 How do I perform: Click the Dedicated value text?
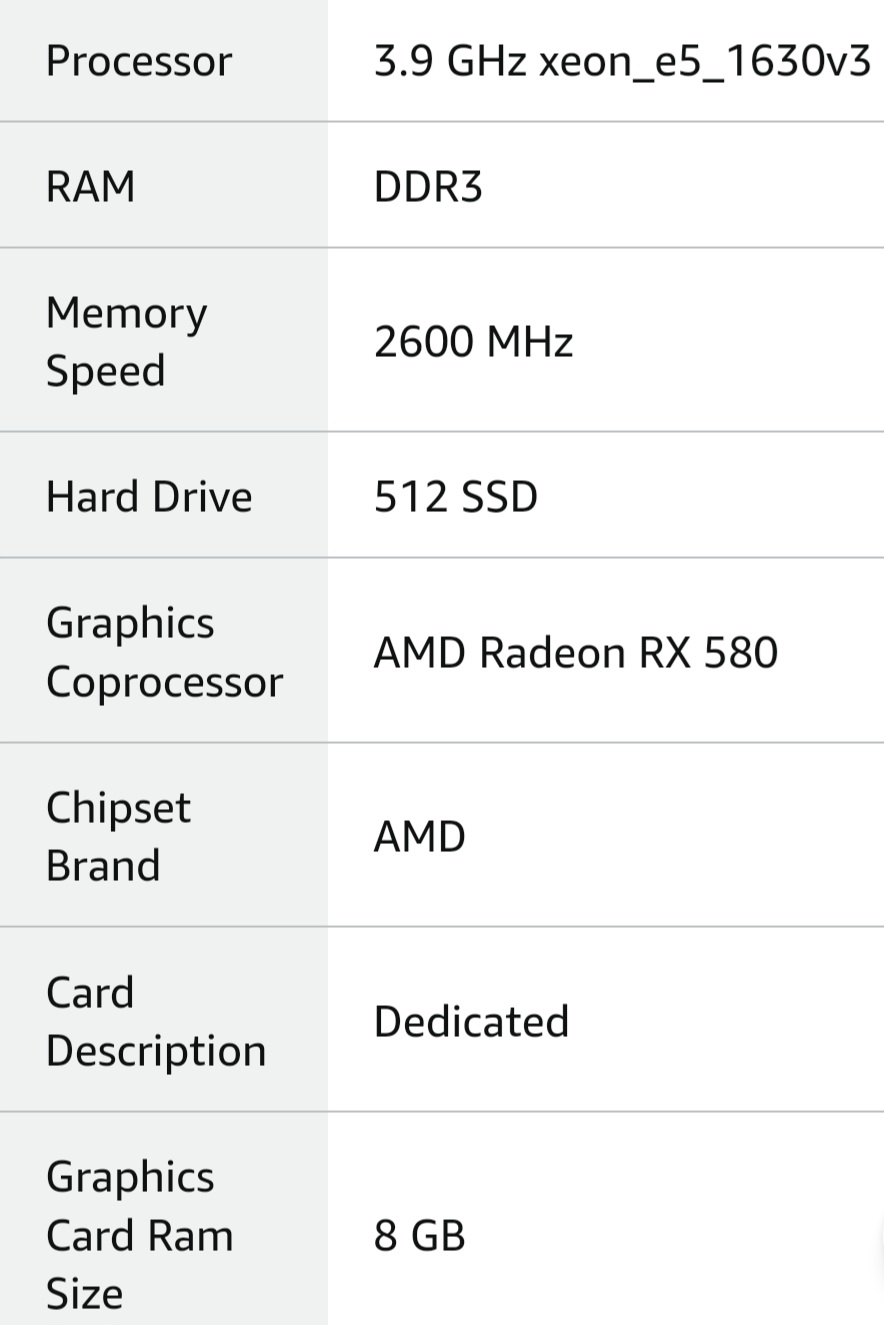click(471, 1021)
